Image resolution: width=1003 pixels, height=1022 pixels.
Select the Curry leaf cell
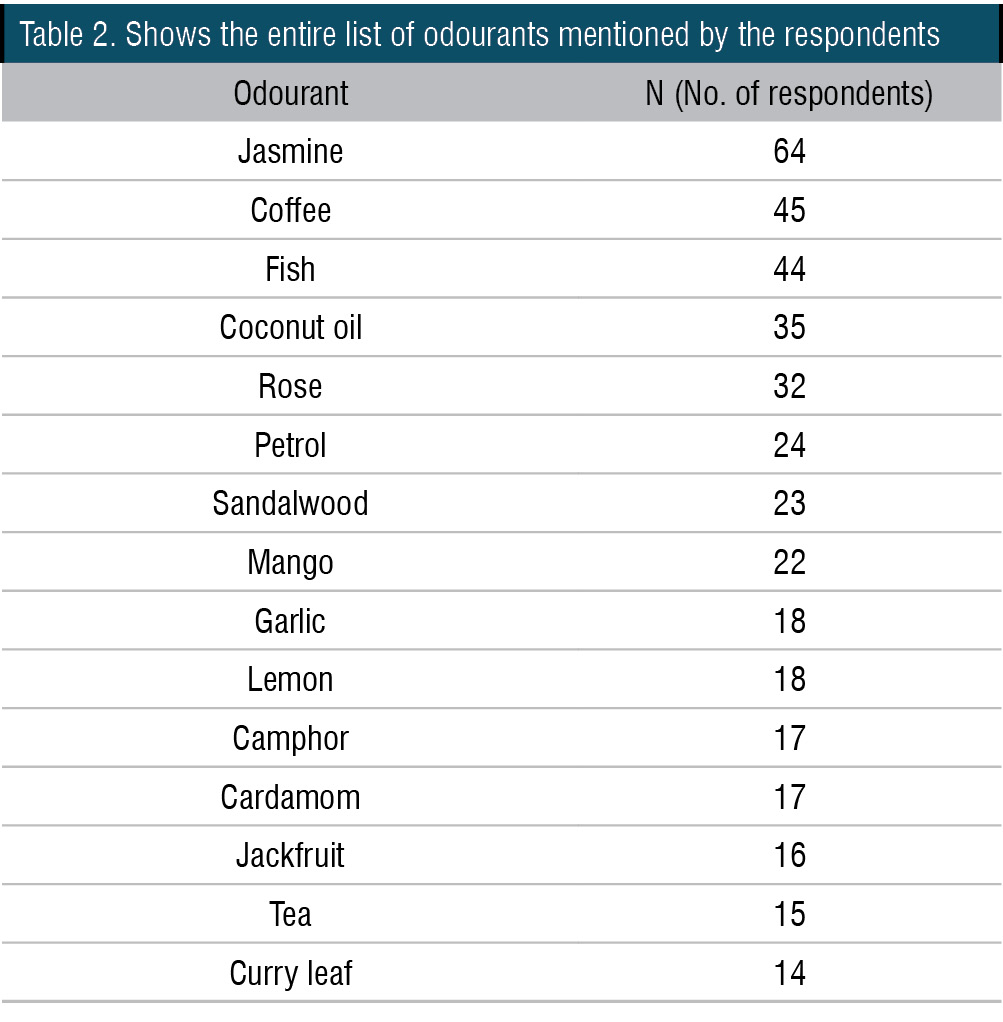point(291,974)
